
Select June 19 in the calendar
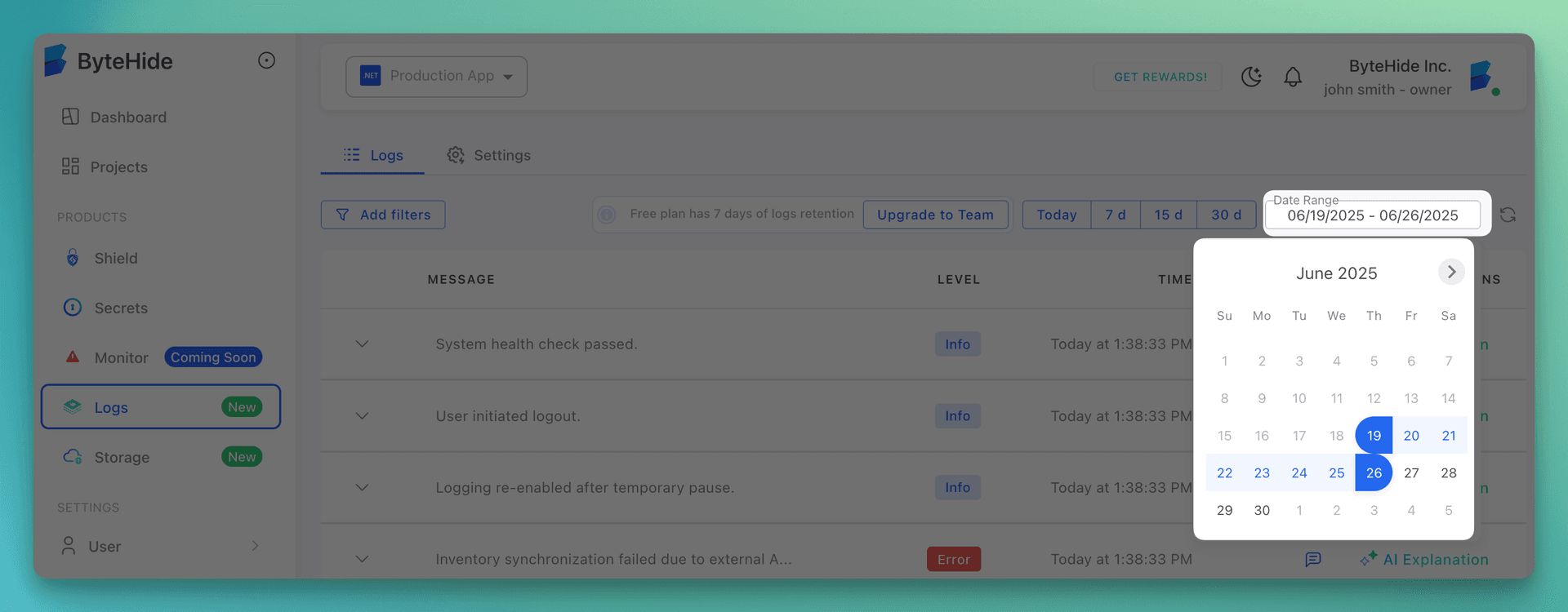pos(1374,436)
